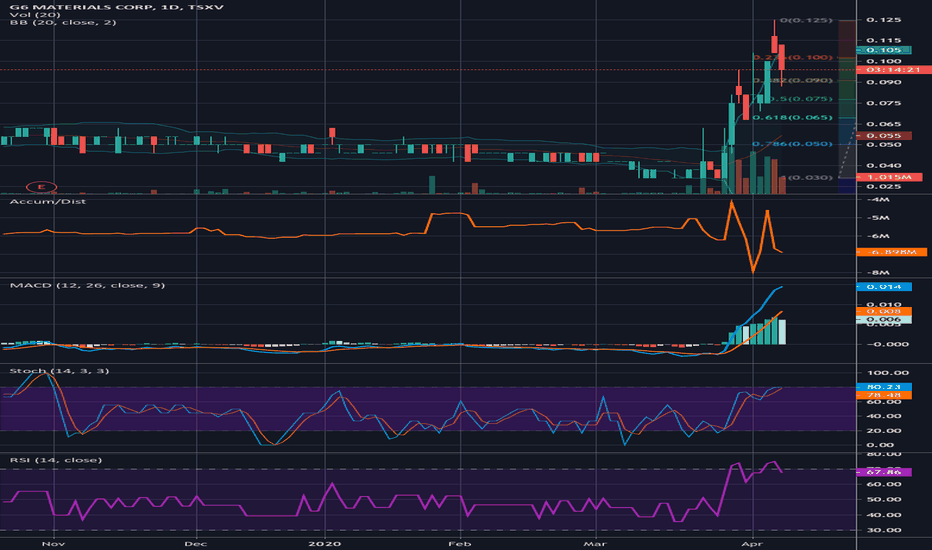The image size is (932, 550).
Task: Click the 40.00 tick on the Stoch axis
Action: pos(884,416)
